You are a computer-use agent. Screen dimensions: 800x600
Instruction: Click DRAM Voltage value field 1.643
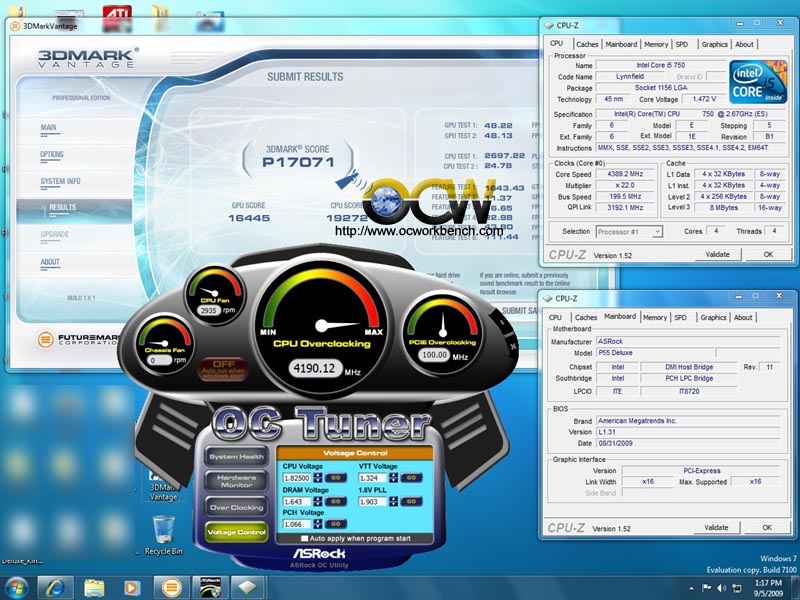coord(297,502)
